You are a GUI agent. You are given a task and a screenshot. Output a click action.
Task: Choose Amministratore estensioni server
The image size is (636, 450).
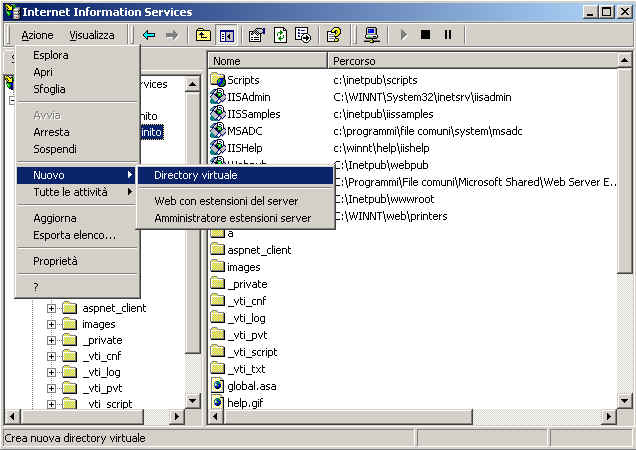click(x=235, y=218)
